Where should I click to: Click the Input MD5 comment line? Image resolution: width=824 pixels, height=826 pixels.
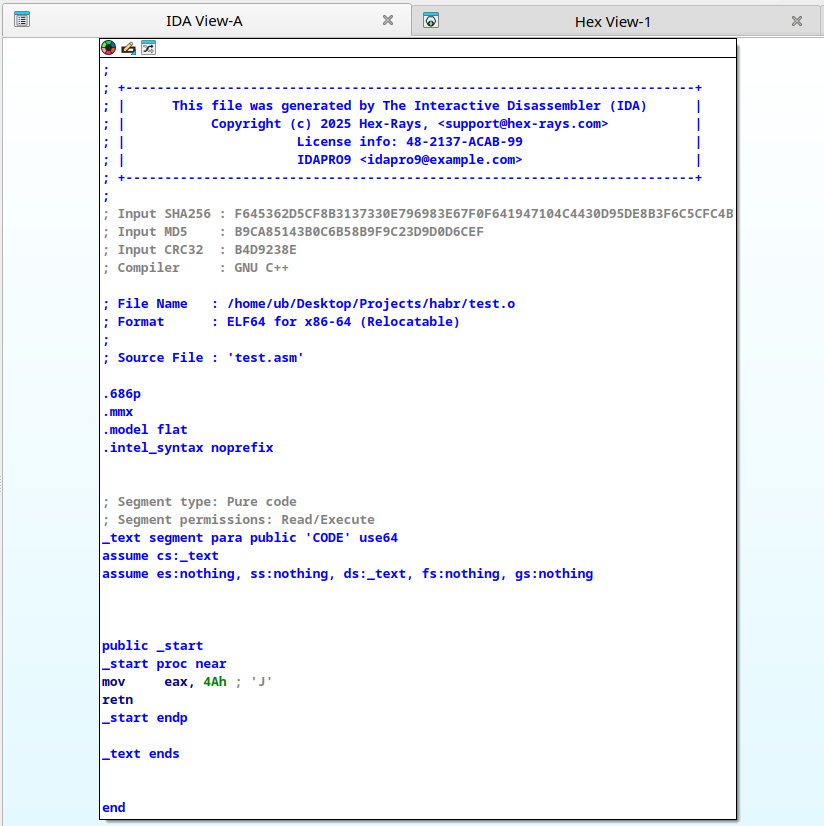point(293,232)
